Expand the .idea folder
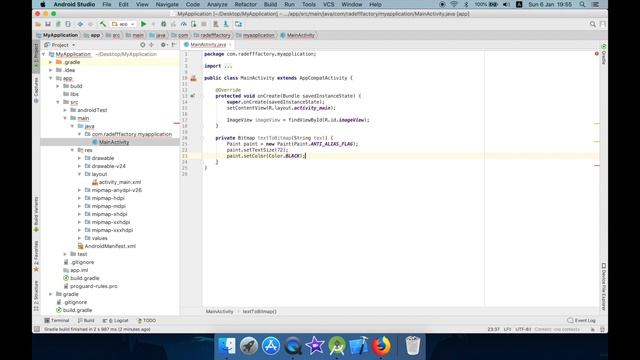Viewport: 640px width, 360px height. [x=51, y=70]
